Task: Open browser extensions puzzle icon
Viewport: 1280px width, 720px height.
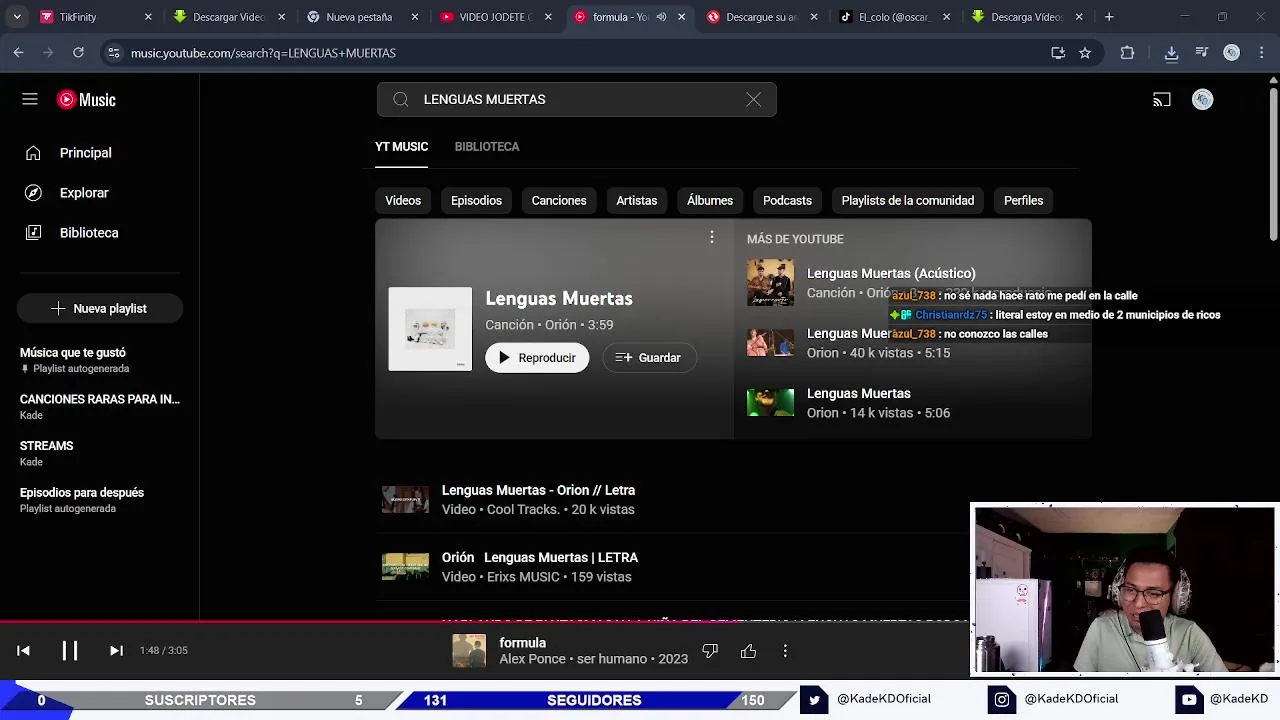Action: [x=1127, y=53]
